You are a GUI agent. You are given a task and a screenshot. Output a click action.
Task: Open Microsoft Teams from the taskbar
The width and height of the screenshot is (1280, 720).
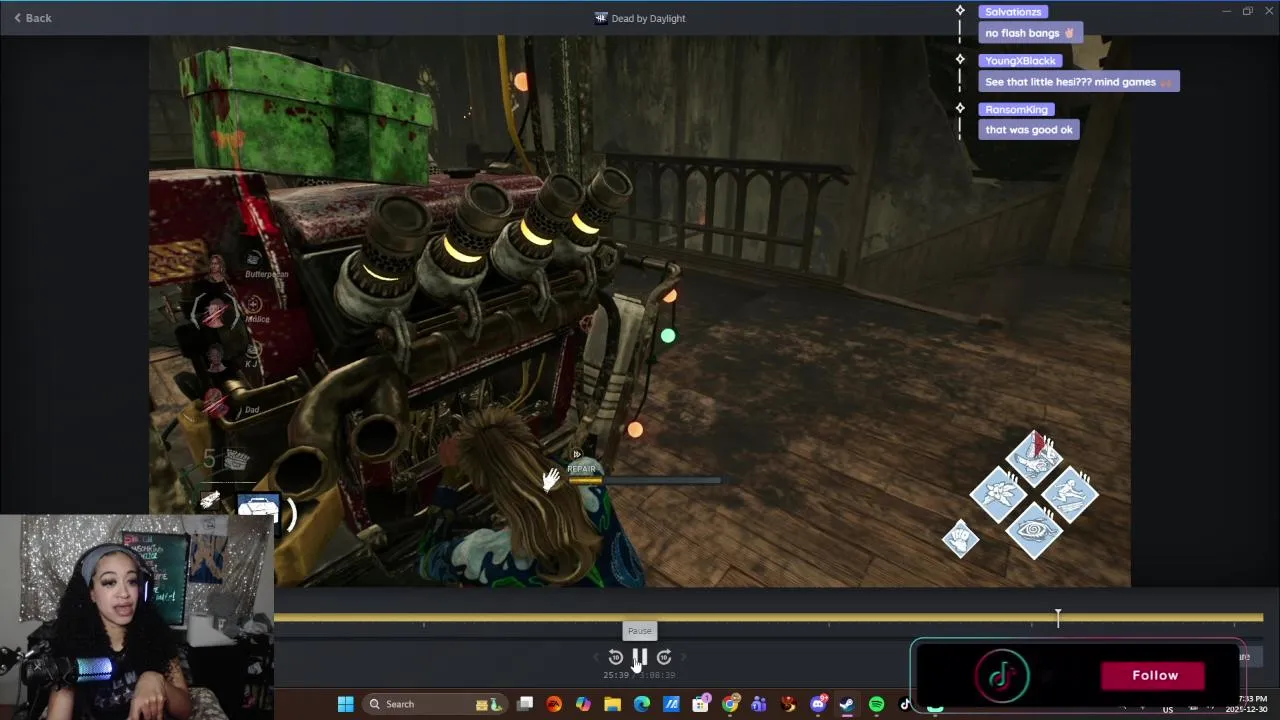tap(759, 704)
